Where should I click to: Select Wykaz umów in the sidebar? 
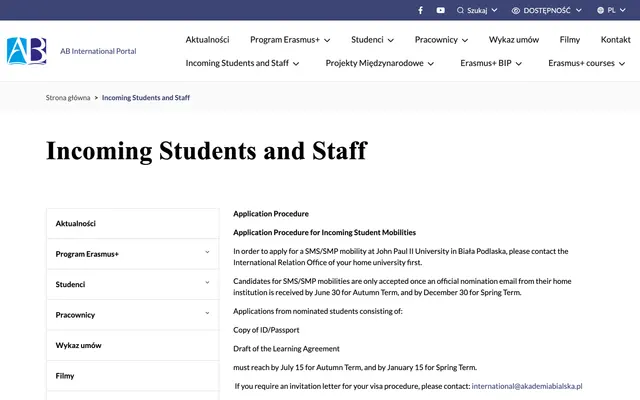[x=133, y=345]
